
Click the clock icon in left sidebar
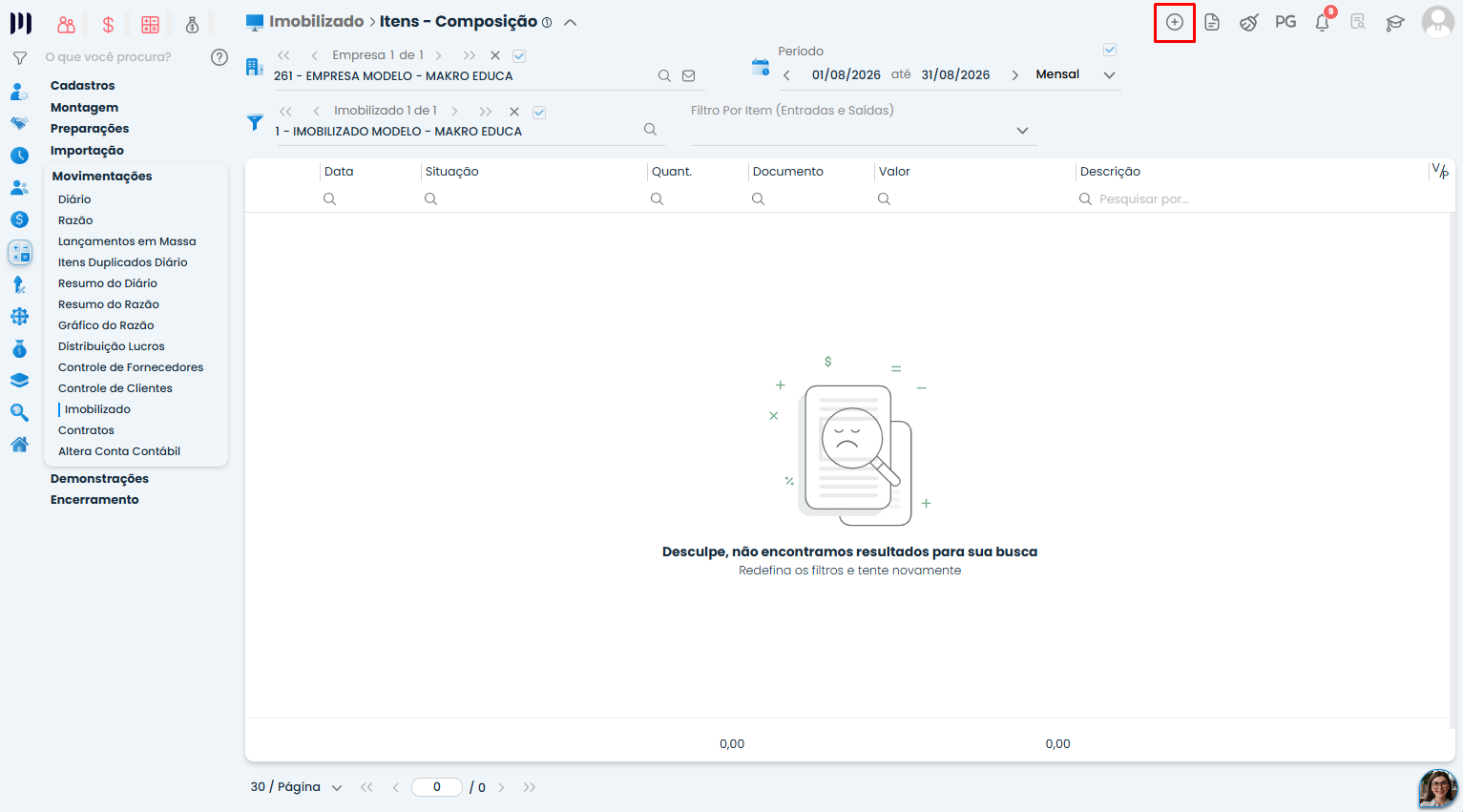click(19, 156)
